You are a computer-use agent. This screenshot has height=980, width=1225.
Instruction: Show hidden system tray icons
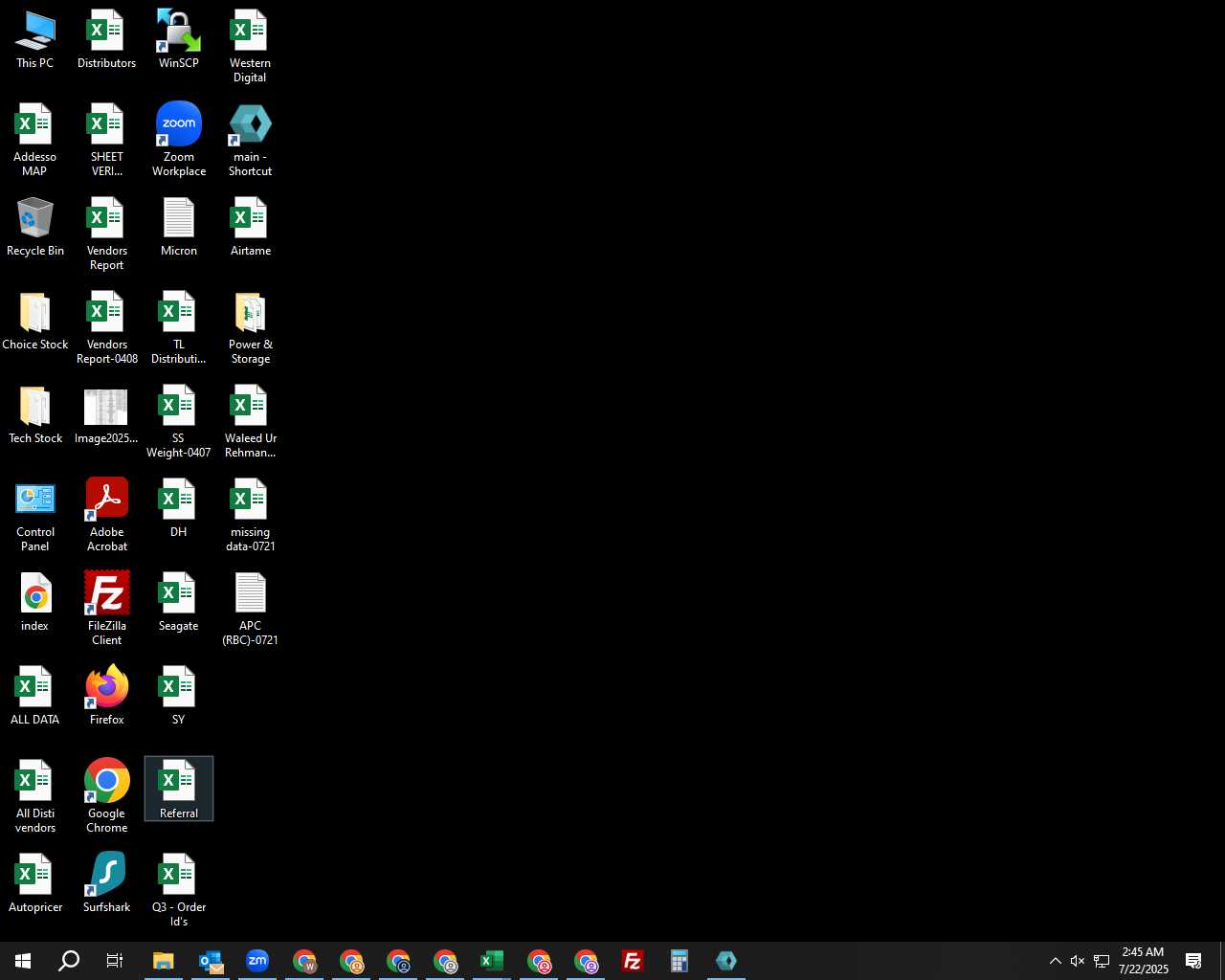[x=1055, y=961]
